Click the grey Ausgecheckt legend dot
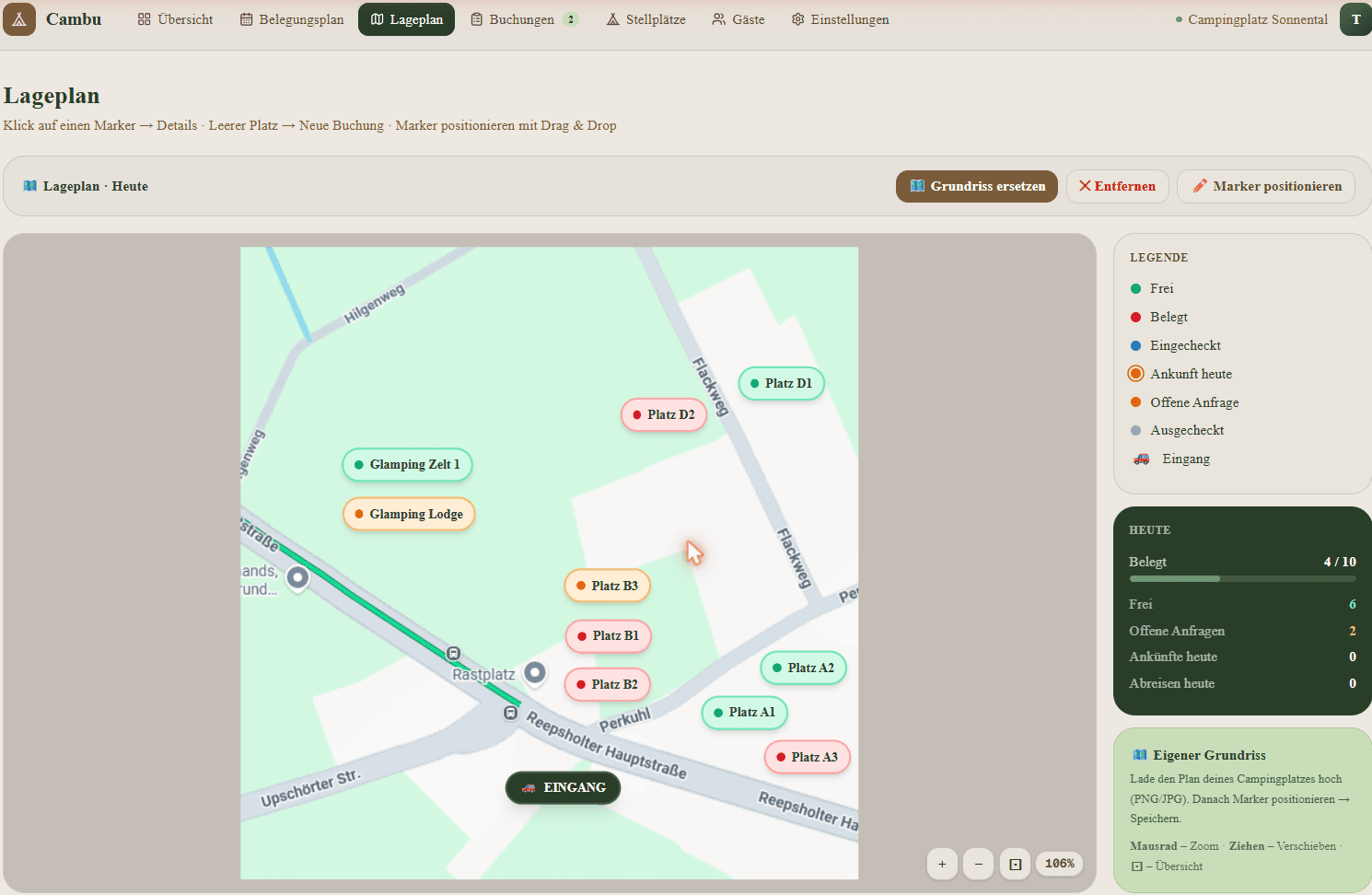 pyautogui.click(x=1135, y=430)
